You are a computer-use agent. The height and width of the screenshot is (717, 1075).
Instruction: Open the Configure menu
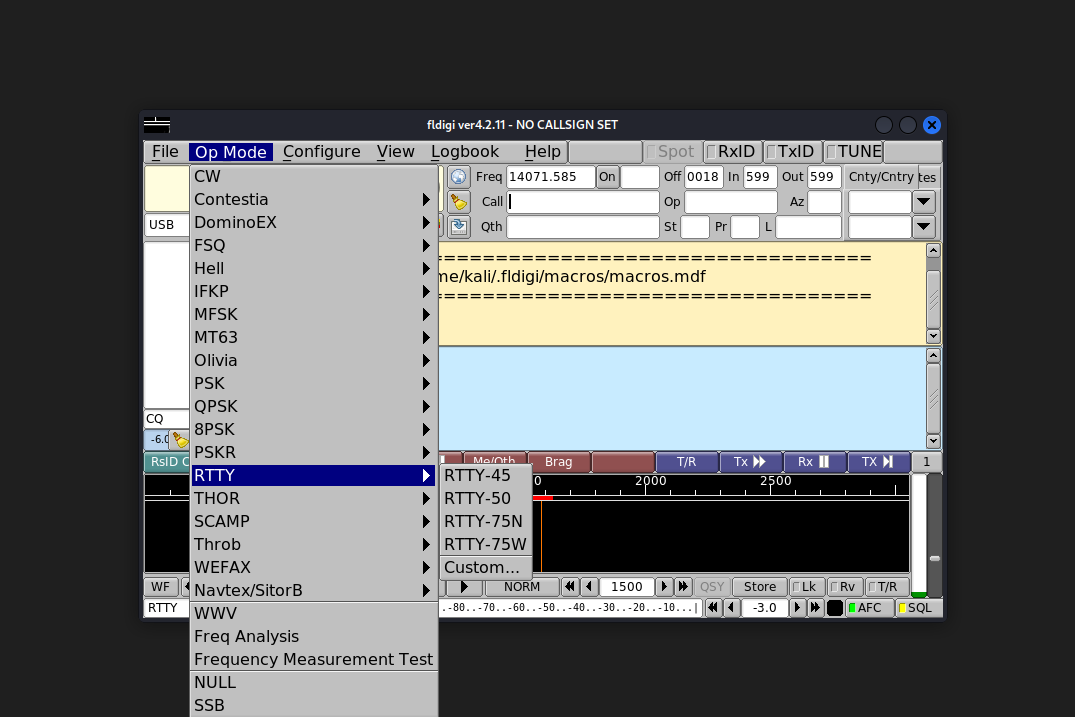coord(322,151)
